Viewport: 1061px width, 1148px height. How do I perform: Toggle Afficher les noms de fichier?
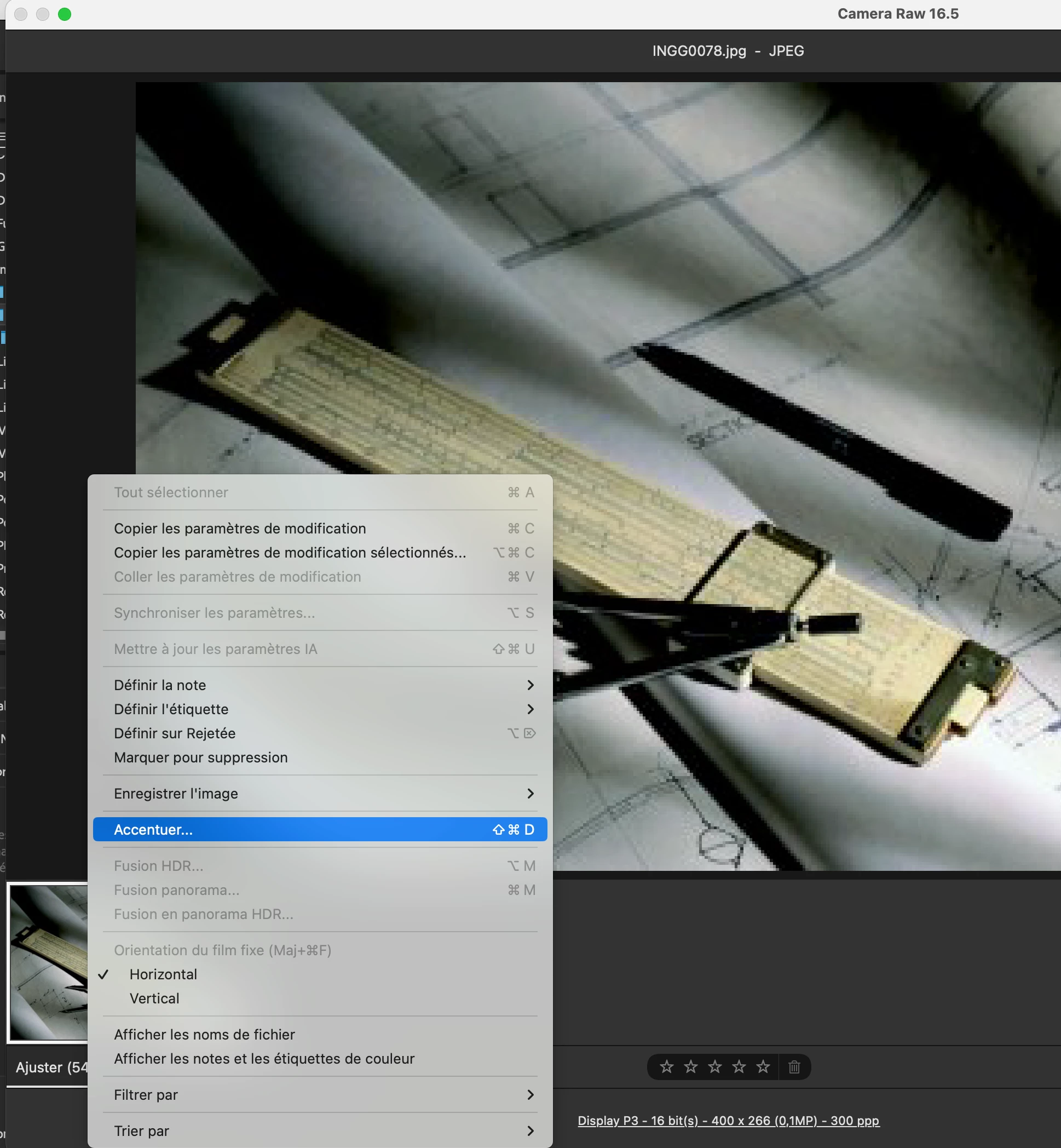[x=204, y=1034]
